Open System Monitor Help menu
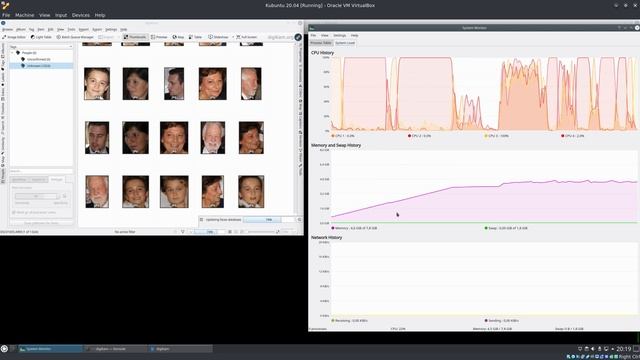Viewport: 640px width, 360px height. pos(354,36)
